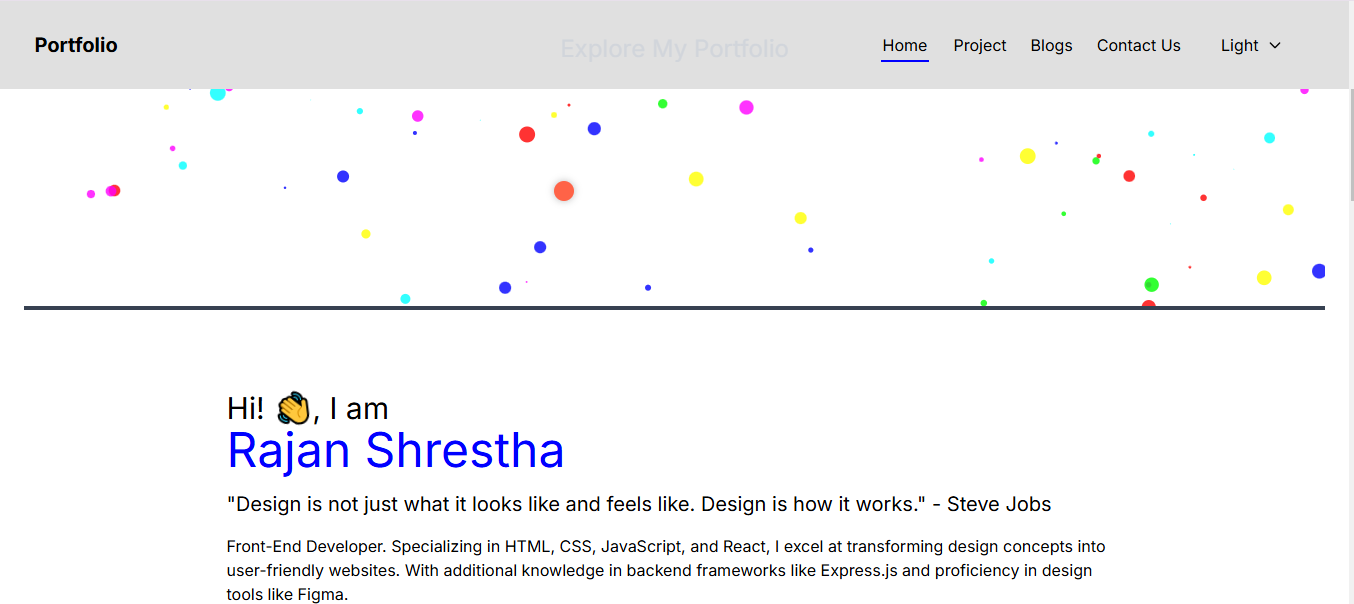This screenshot has width=1354, height=604.
Task: Click the red circle near the top center
Action: coord(527,133)
